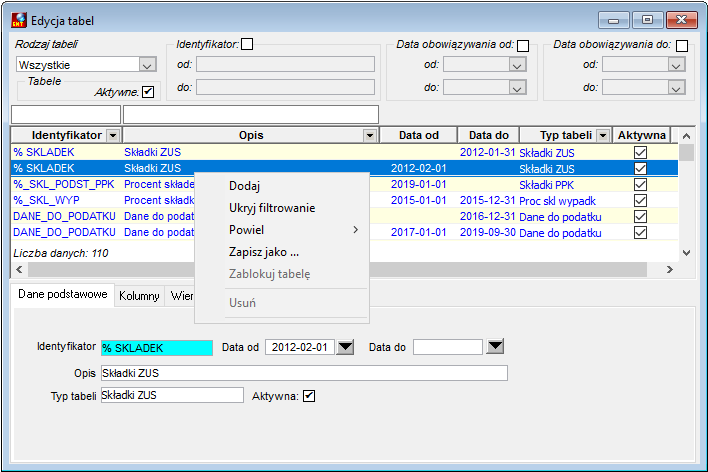708x472 pixels.
Task: Enable Data obowiązywania od checkbox
Action: click(523, 46)
